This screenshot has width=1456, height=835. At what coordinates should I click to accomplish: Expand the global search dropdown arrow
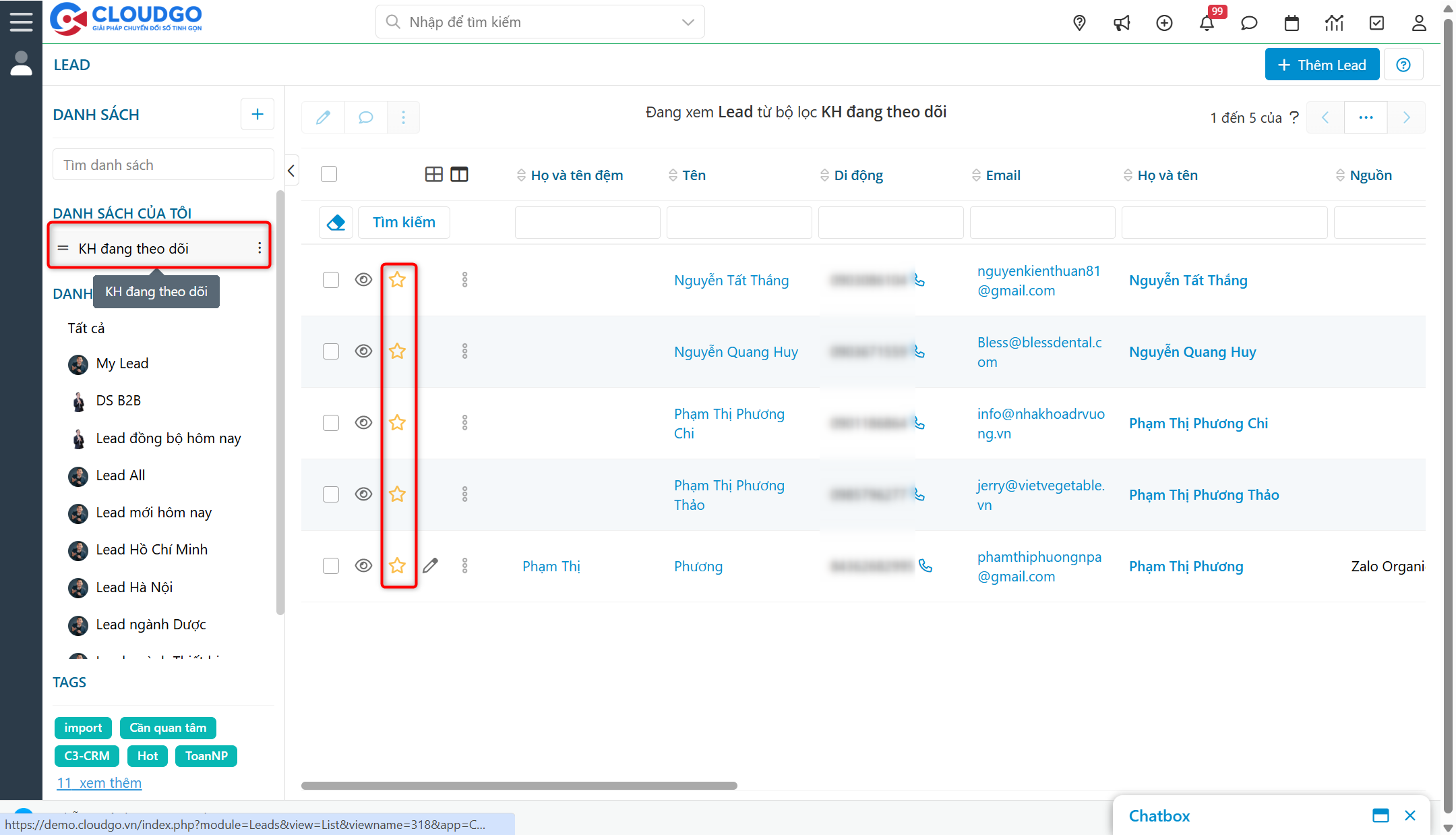(688, 22)
